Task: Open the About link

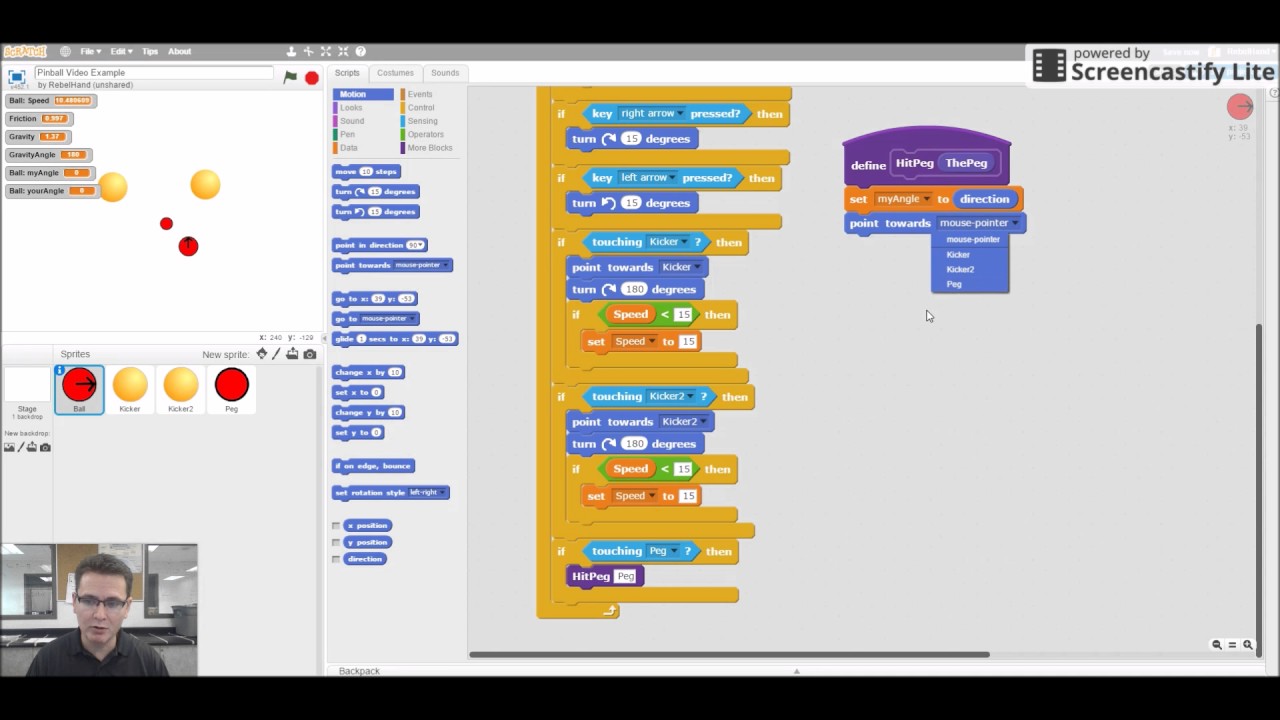Action: coord(180,52)
